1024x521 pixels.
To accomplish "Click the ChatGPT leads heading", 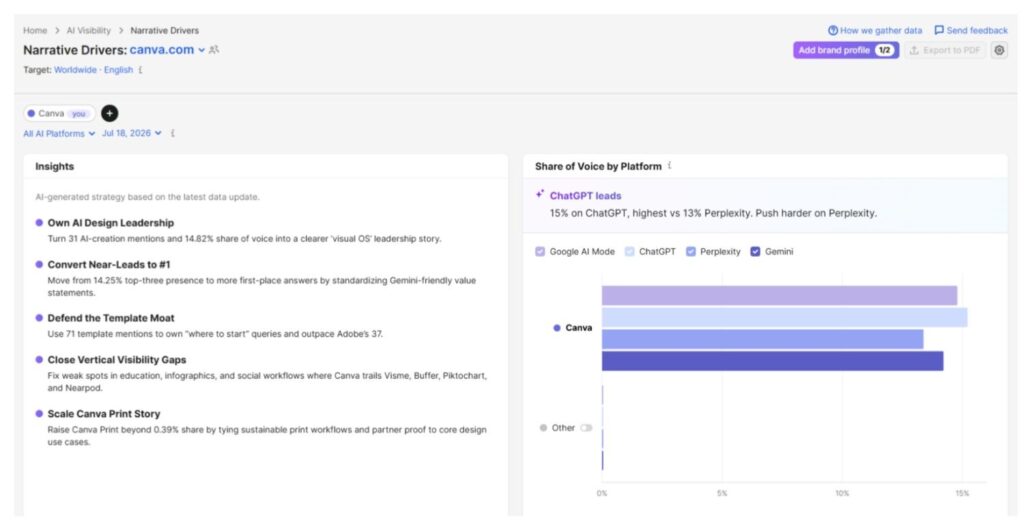I will 585,195.
